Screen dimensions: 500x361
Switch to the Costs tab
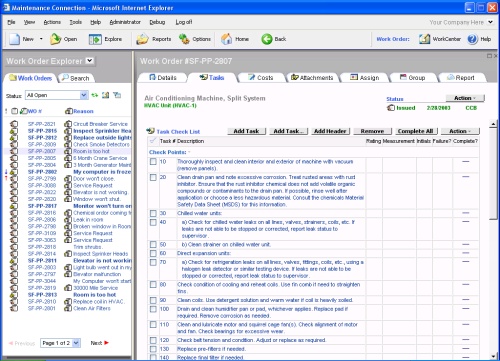click(x=261, y=78)
